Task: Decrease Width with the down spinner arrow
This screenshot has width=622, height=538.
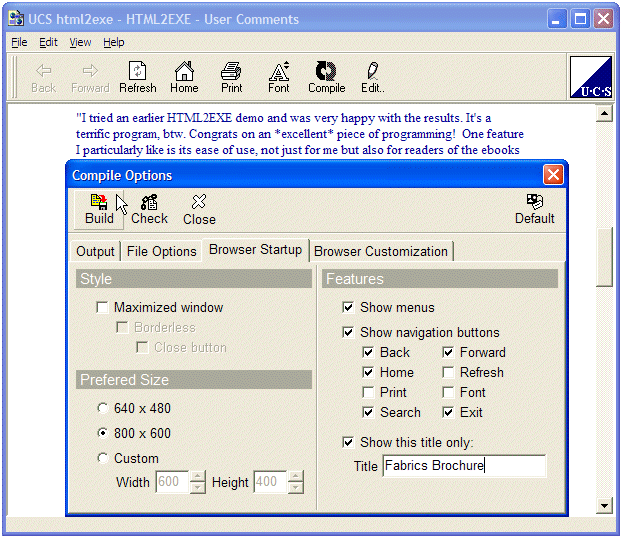Action: (x=198, y=488)
